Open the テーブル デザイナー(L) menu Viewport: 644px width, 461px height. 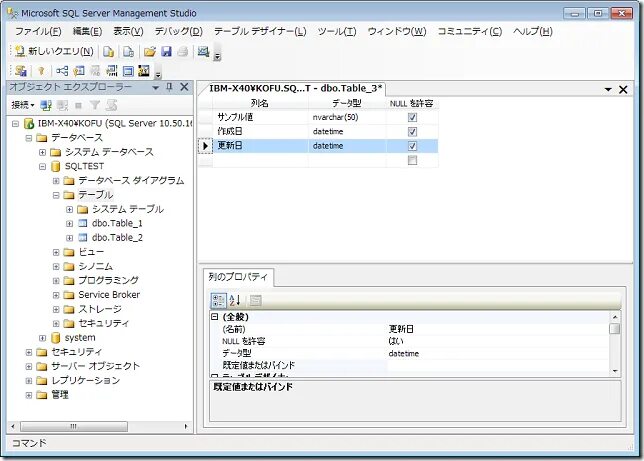coord(260,32)
